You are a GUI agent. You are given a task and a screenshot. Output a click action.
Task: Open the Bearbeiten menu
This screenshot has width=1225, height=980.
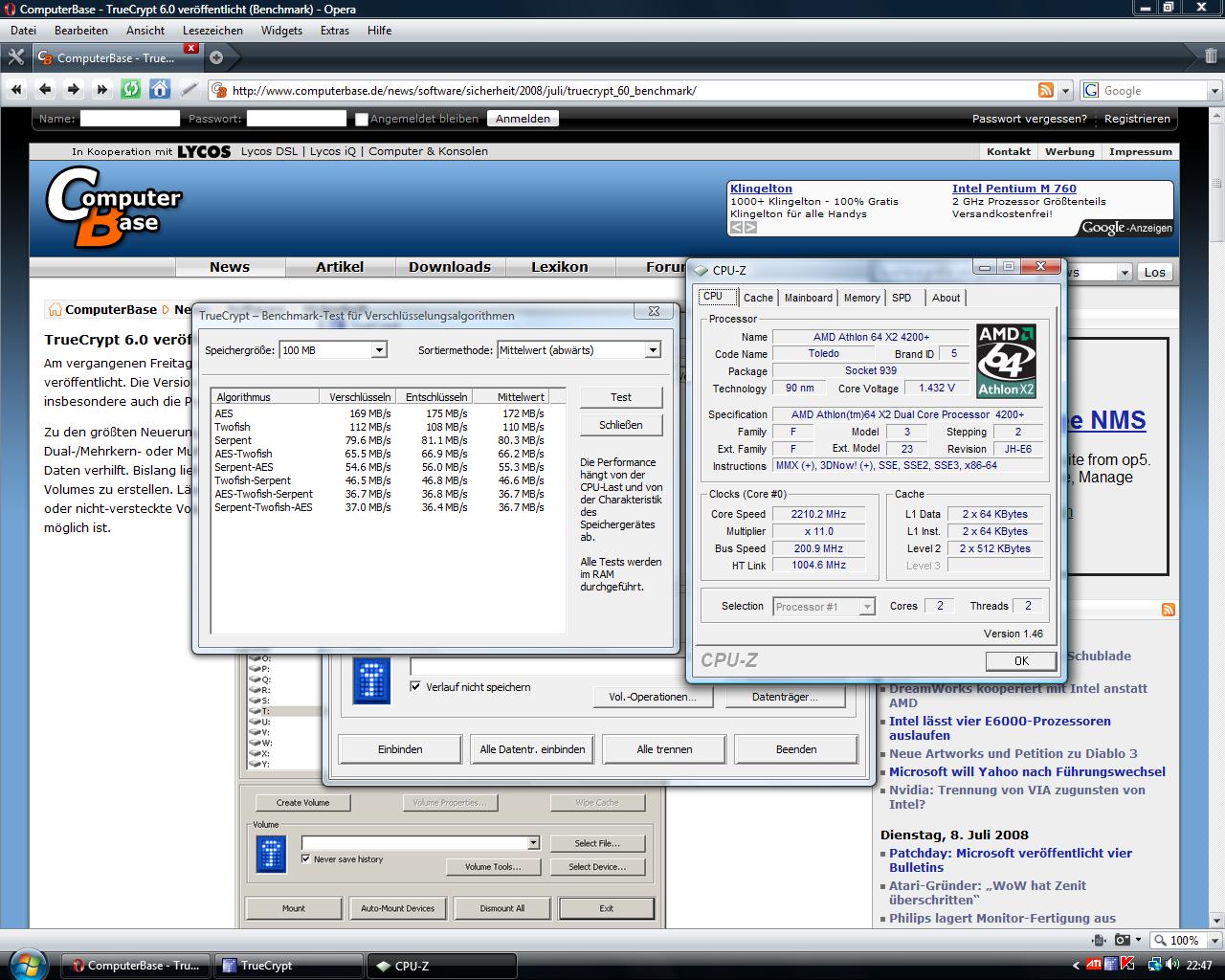81,31
